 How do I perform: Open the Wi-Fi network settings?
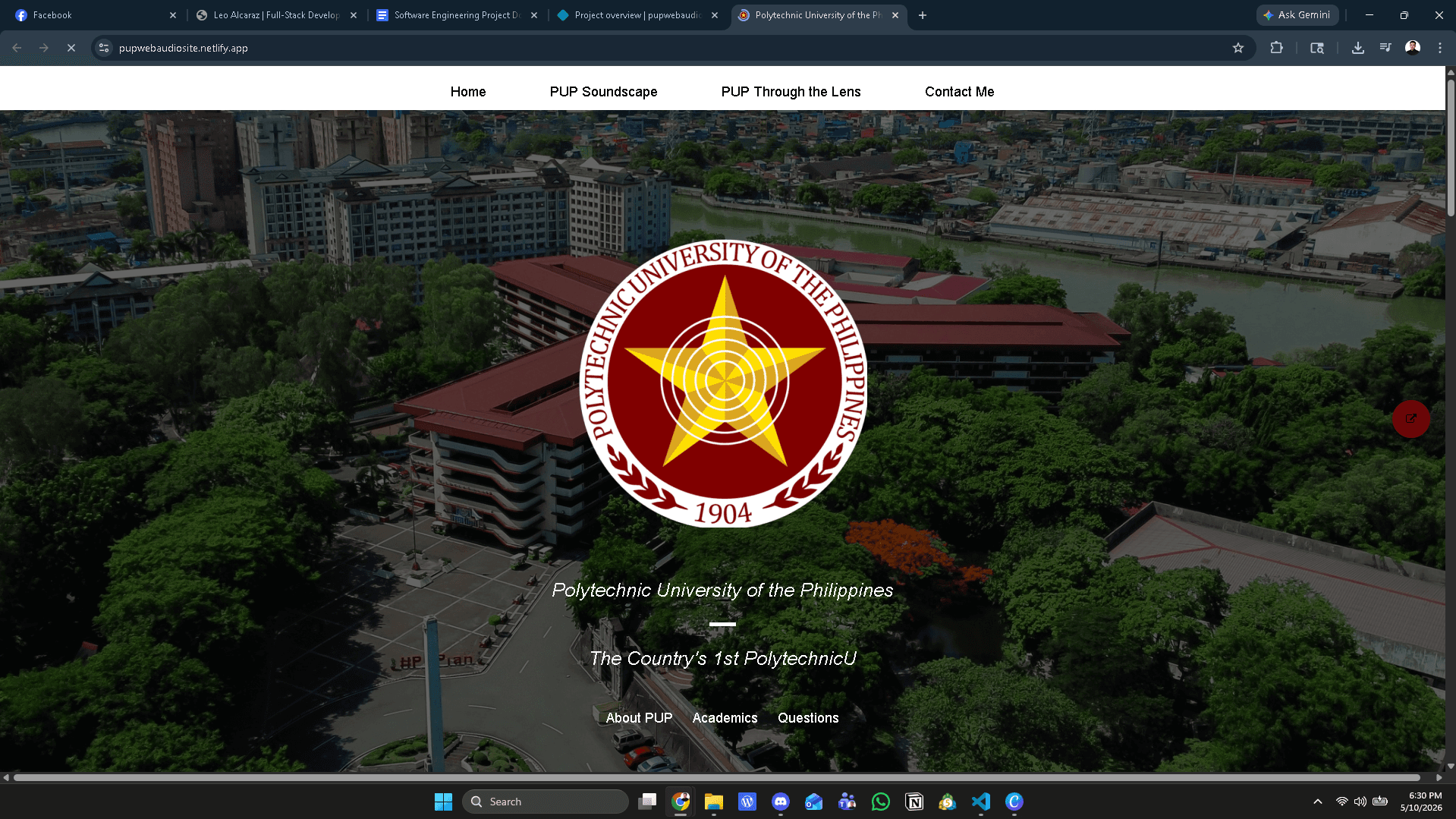1342,802
